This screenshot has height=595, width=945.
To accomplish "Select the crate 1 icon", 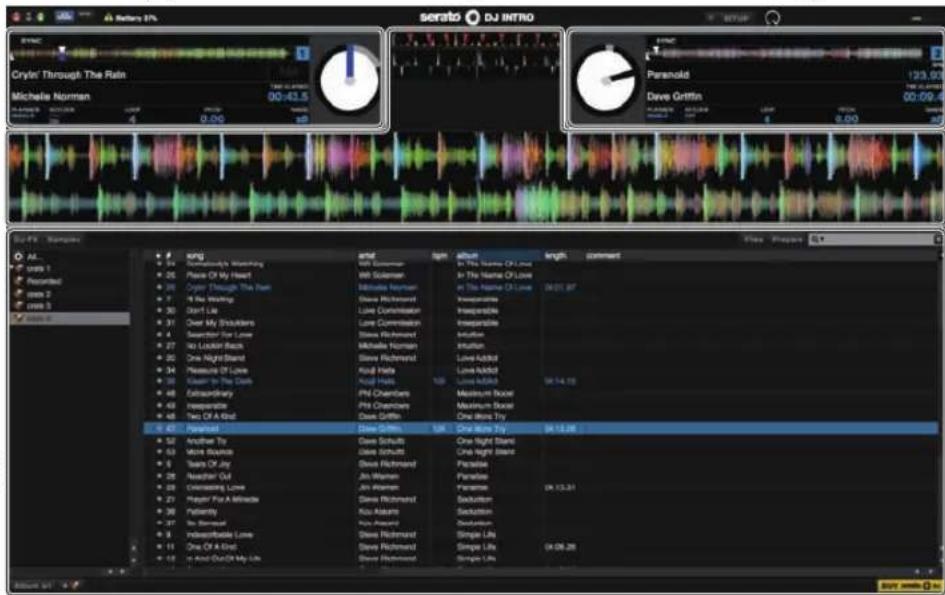I will [x=19, y=268].
